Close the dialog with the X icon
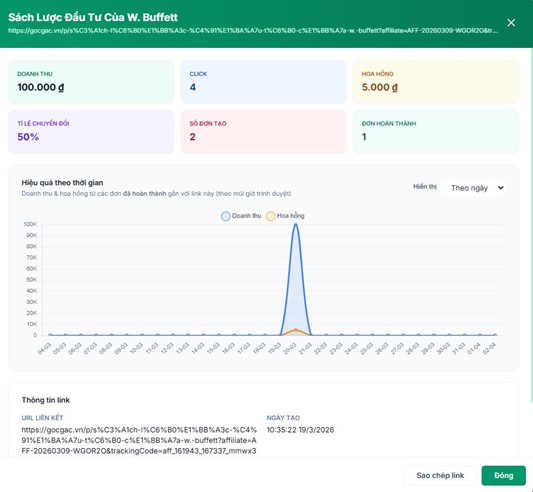The height and width of the screenshot is (492, 533). tap(511, 23)
